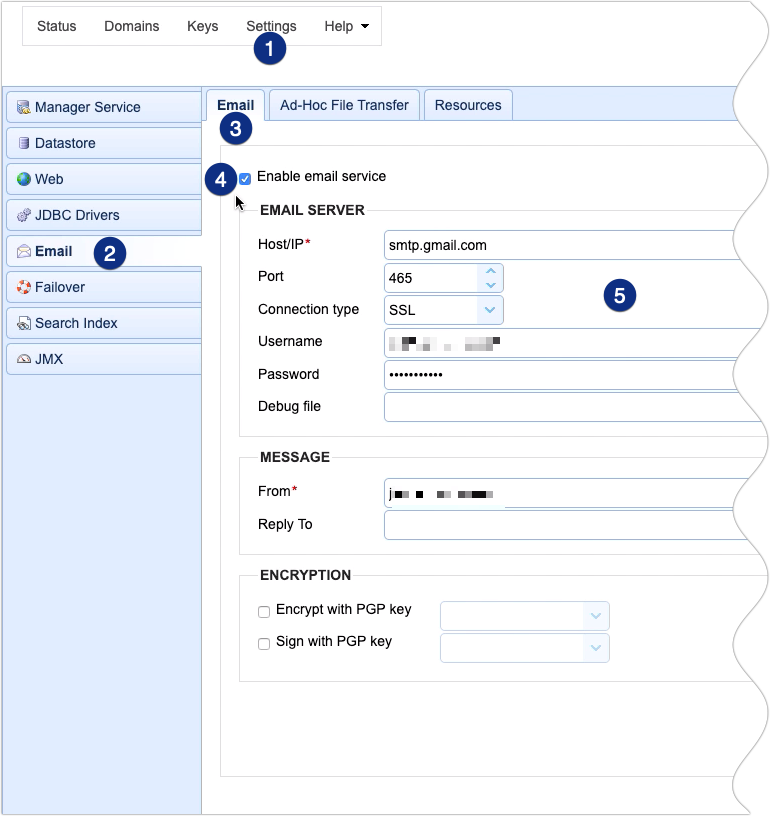Image resolution: width=770 pixels, height=816 pixels.
Task: Click the Search Index icon
Action: [x=24, y=323]
